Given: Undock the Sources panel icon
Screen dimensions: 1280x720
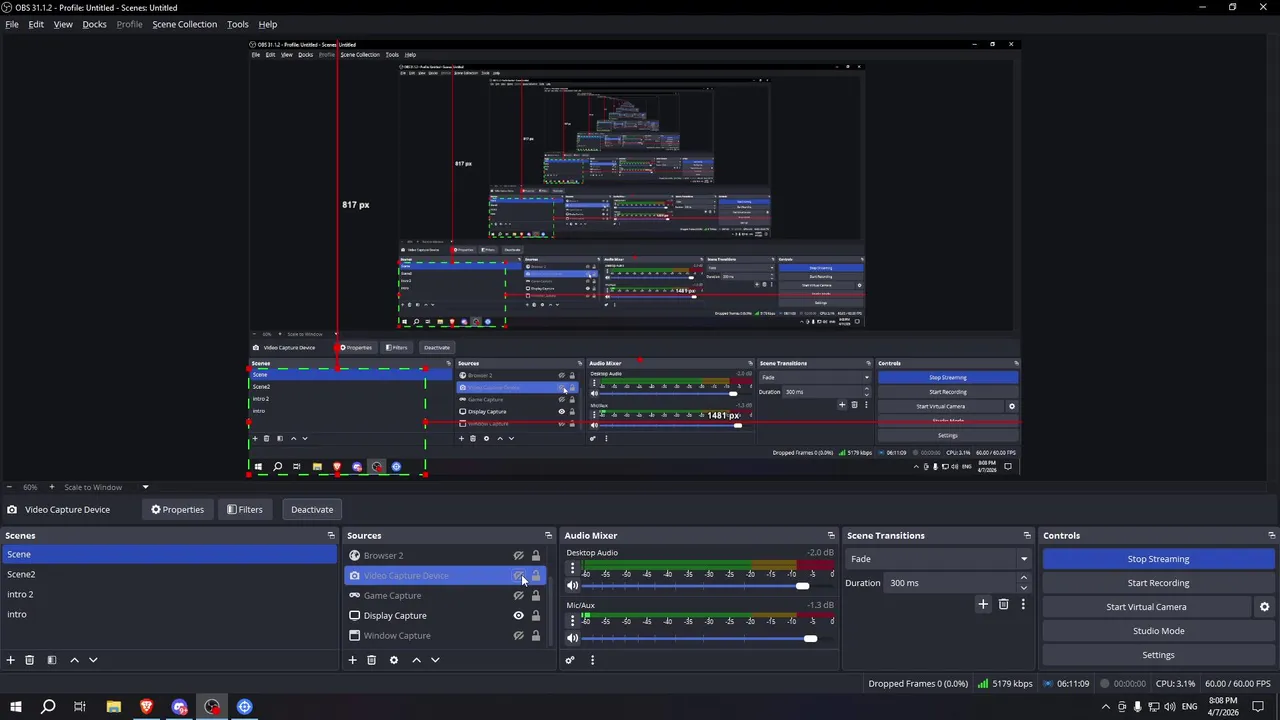Looking at the screenshot, I should pyautogui.click(x=548, y=536).
